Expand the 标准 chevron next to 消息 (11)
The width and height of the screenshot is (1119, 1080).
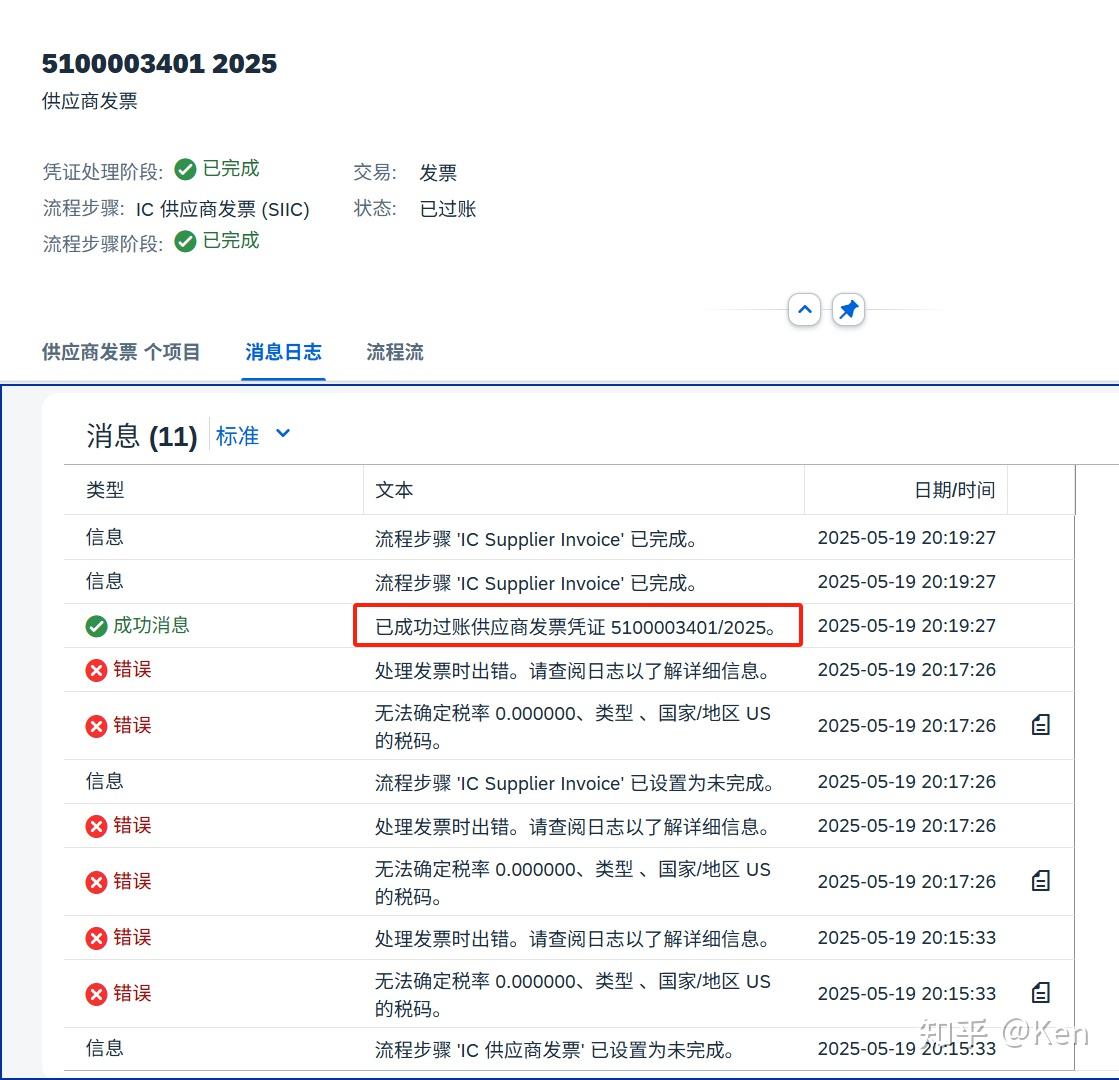click(x=281, y=434)
